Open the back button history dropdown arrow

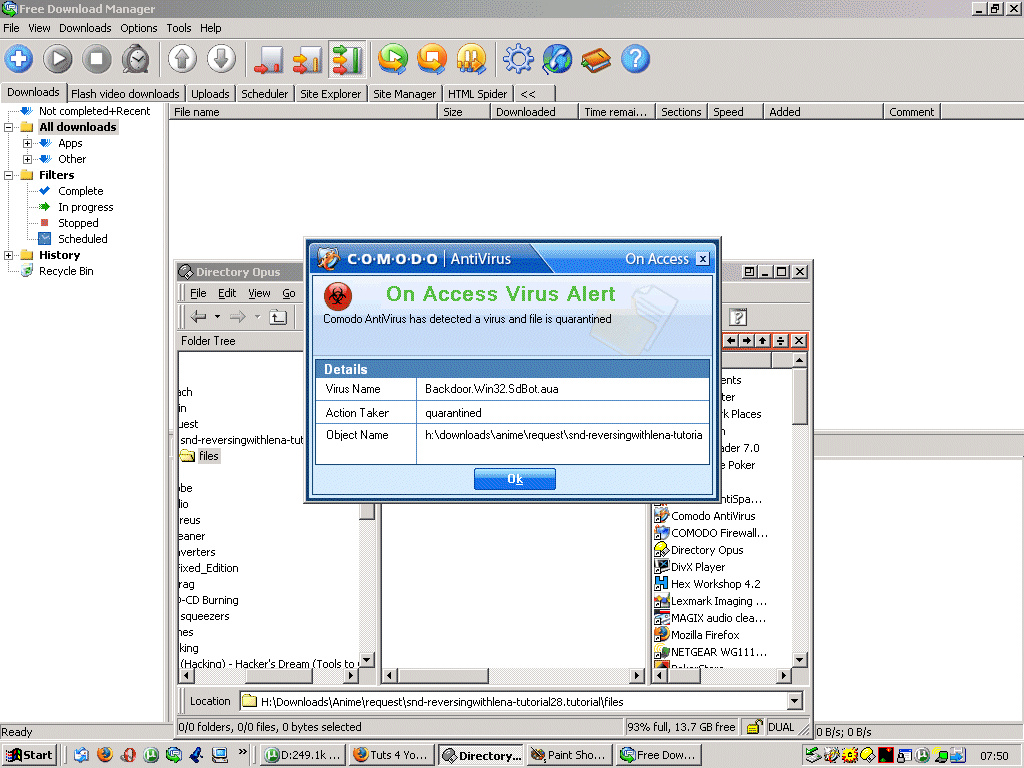(x=217, y=317)
